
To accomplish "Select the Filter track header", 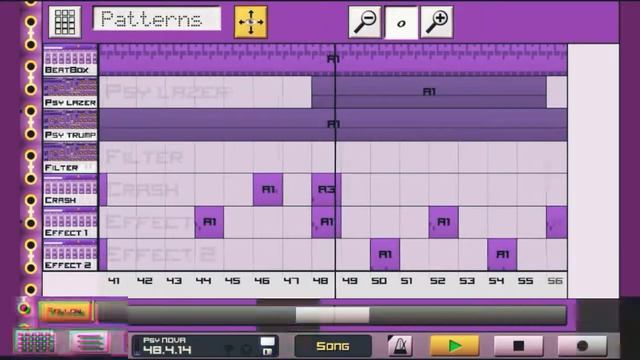I will [x=71, y=158].
